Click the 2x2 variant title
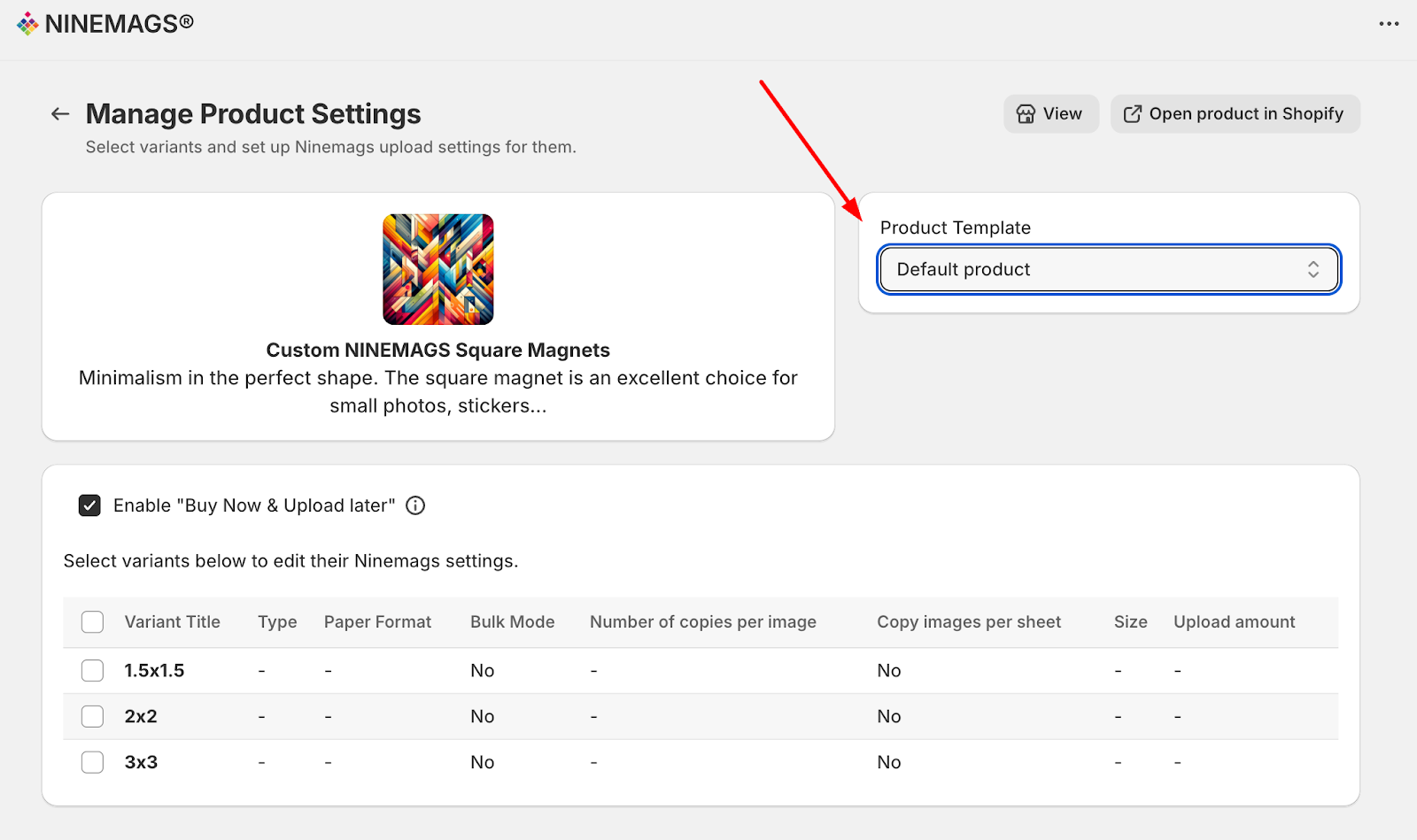This screenshot has height=840, width=1417. pyautogui.click(x=141, y=716)
